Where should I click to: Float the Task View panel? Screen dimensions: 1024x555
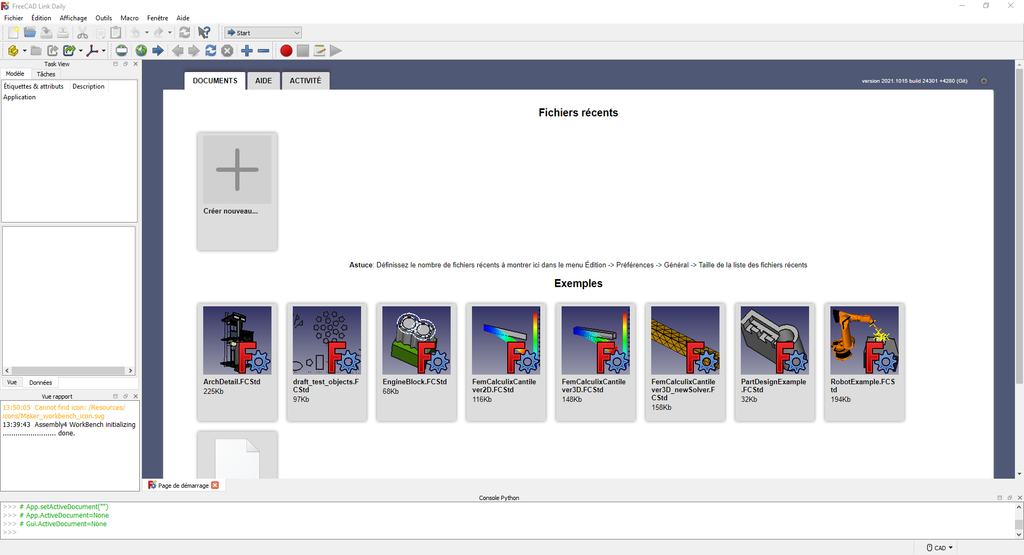tap(125, 64)
